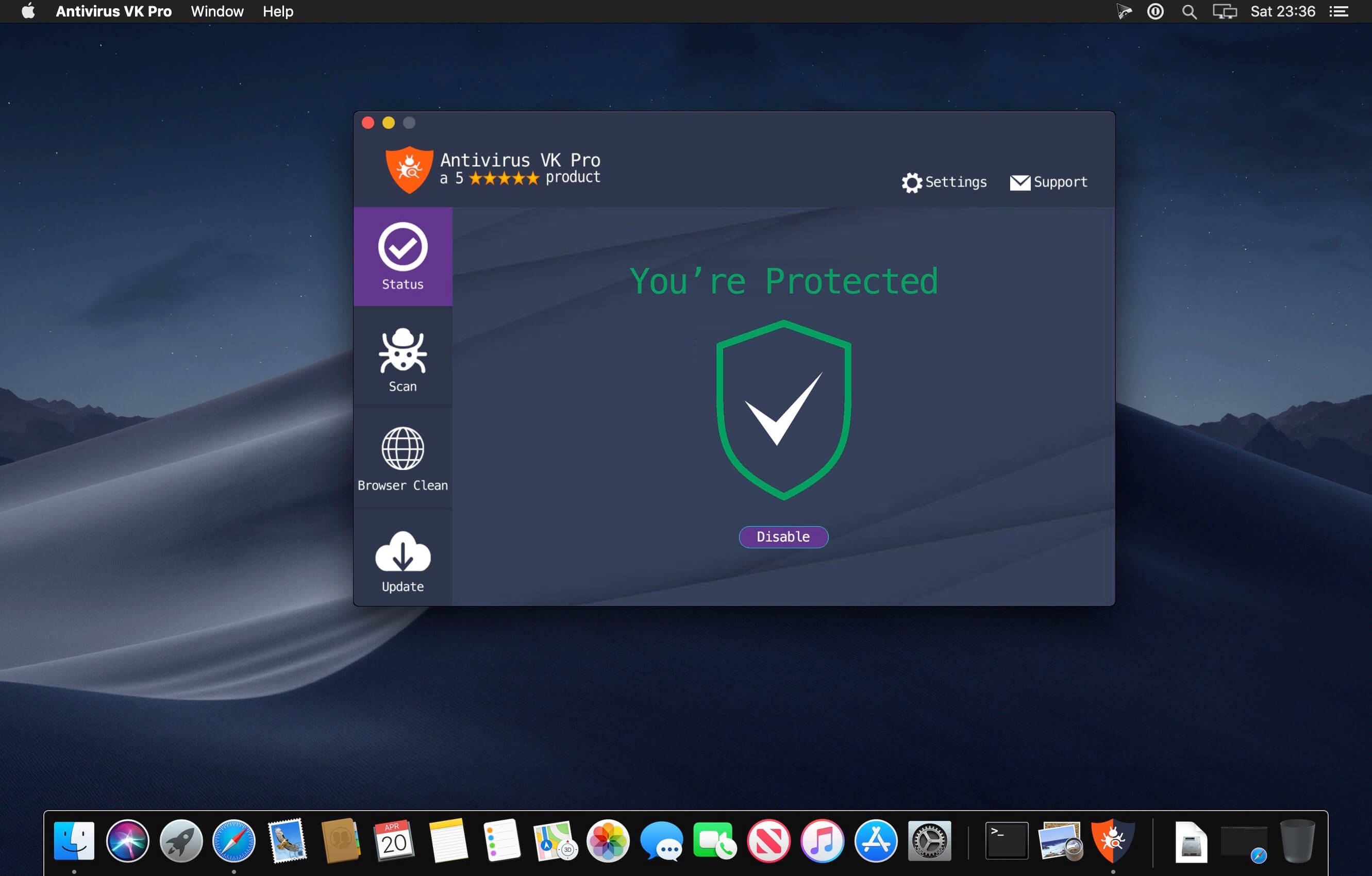Click the five-star rating graphic

point(504,178)
